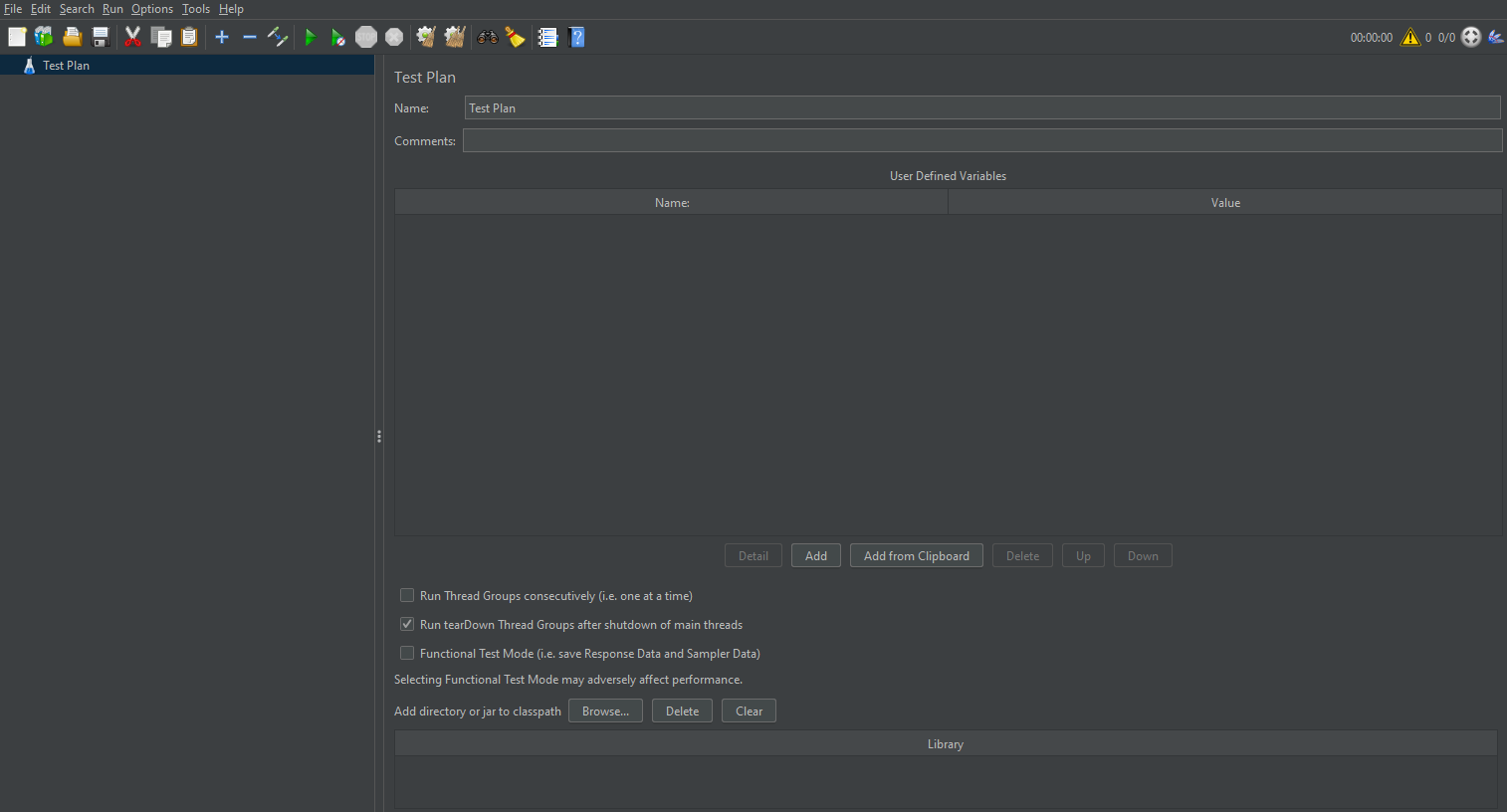
Task: Click the Clear results broom-gear icon
Action: point(426,37)
